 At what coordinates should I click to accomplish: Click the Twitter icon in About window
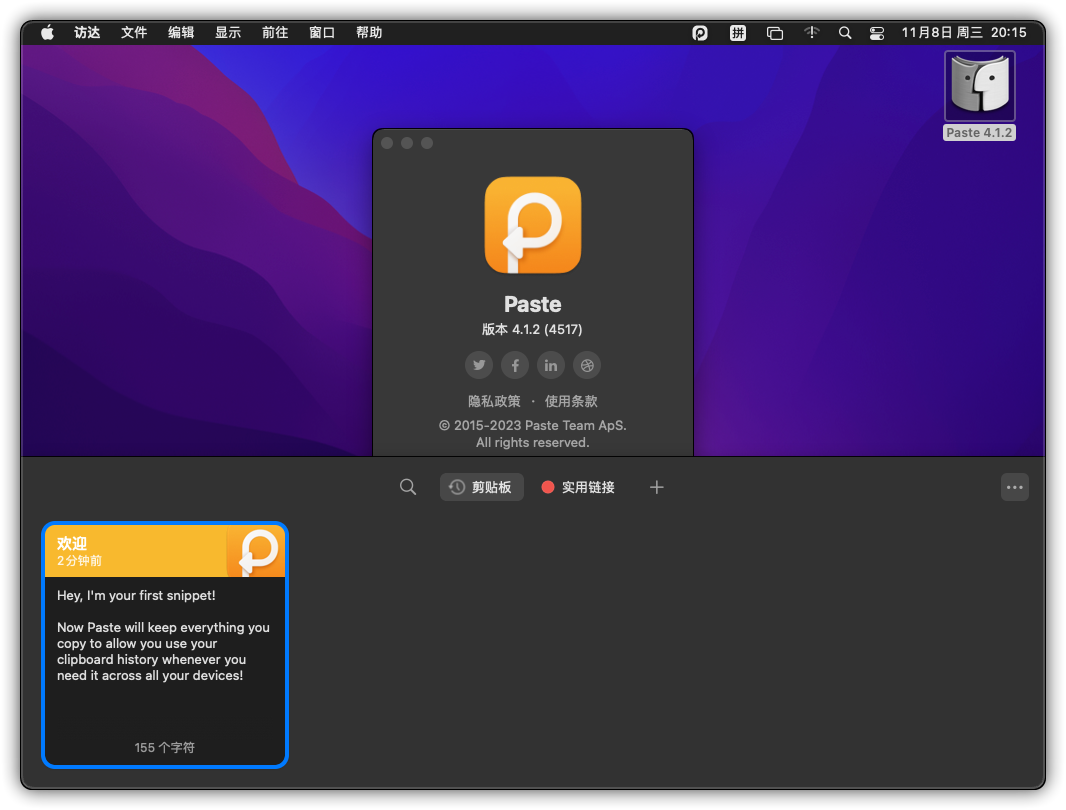479,365
